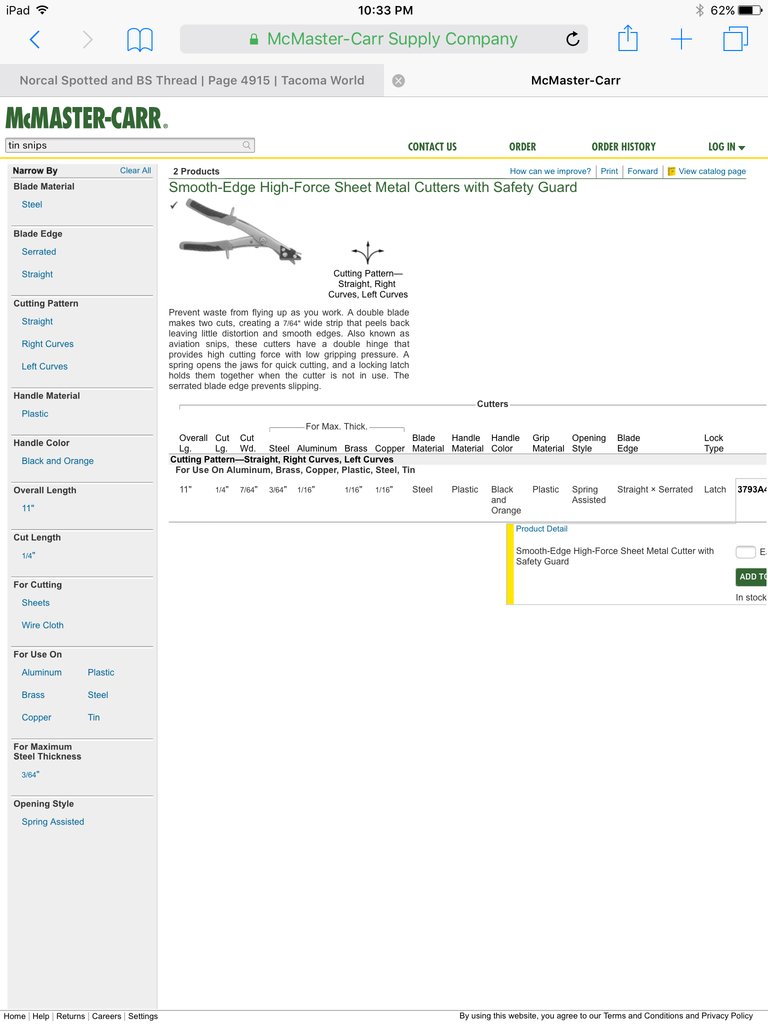Click the Returns footer link
Screen dimensions: 768x1024
pos(71,1016)
